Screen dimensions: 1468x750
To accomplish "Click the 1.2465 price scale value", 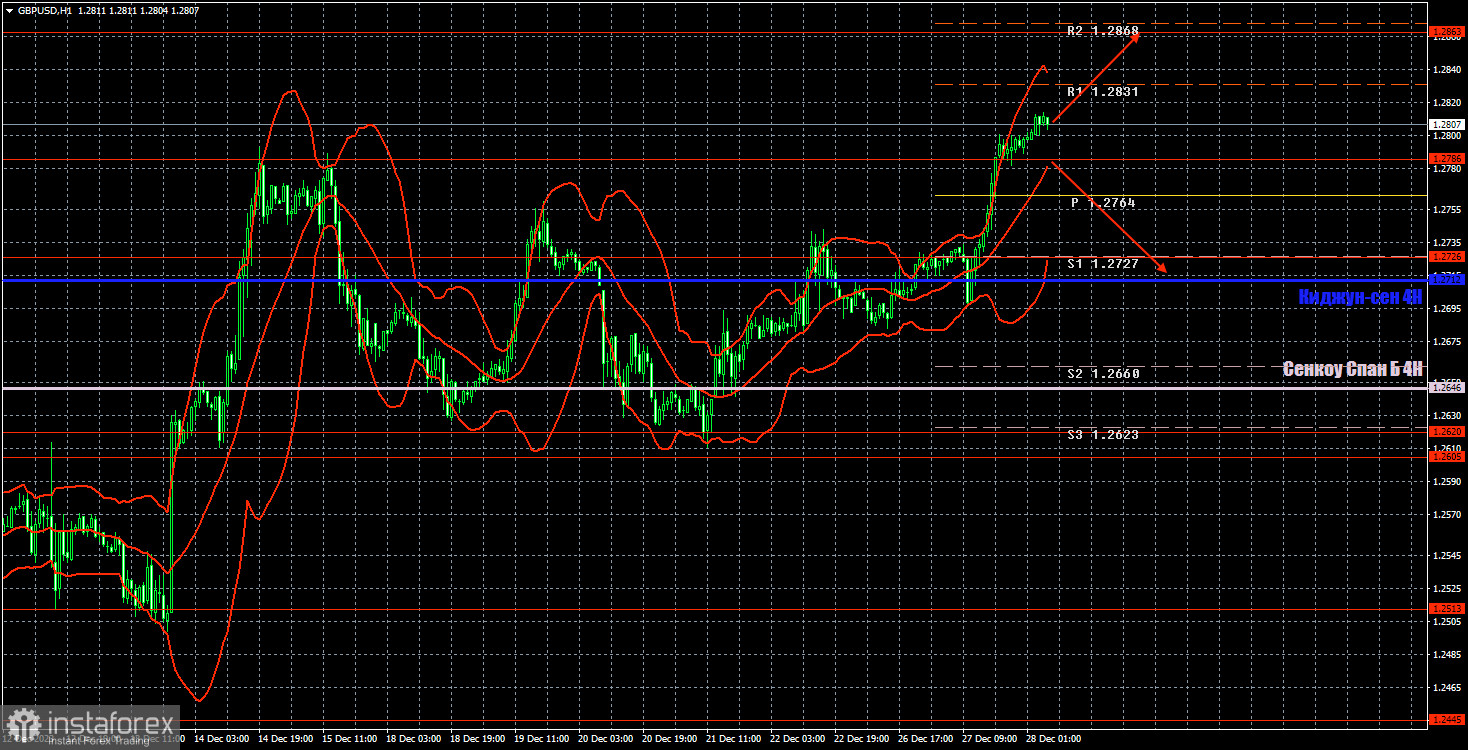I will pos(1447,687).
